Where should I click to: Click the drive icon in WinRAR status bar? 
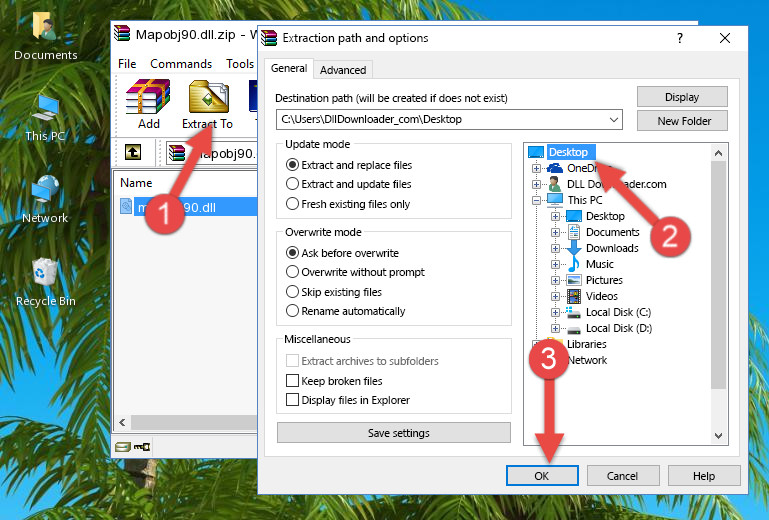tap(123, 446)
